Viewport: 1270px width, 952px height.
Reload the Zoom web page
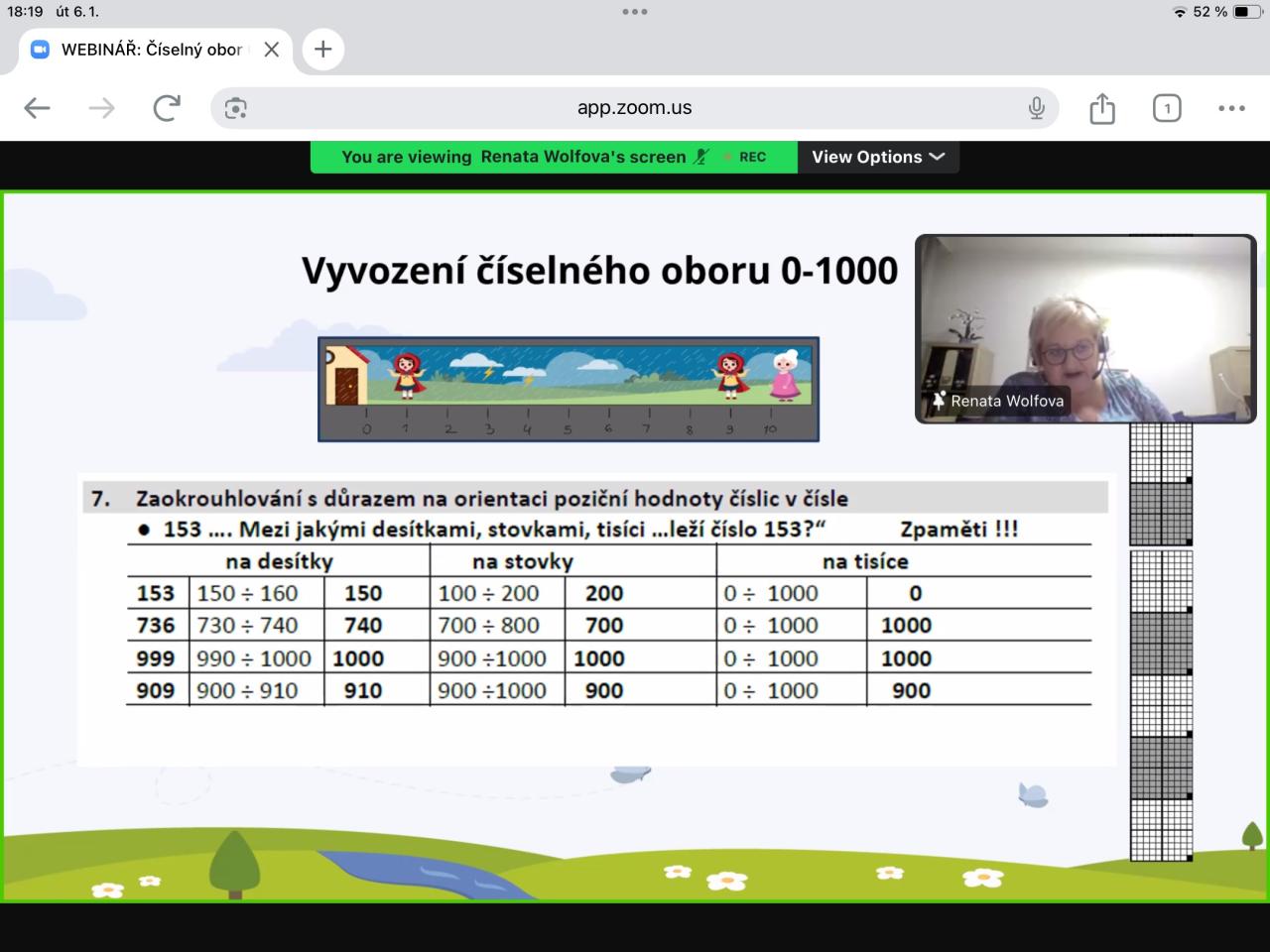click(x=167, y=108)
